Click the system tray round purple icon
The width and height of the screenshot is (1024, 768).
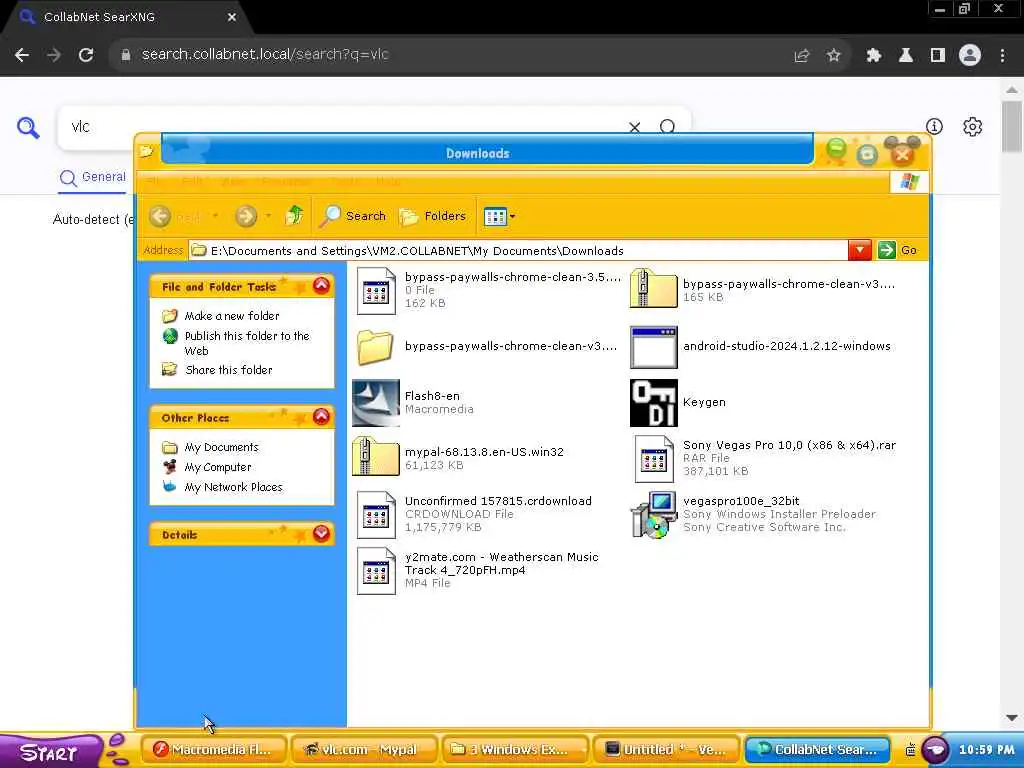(x=935, y=750)
